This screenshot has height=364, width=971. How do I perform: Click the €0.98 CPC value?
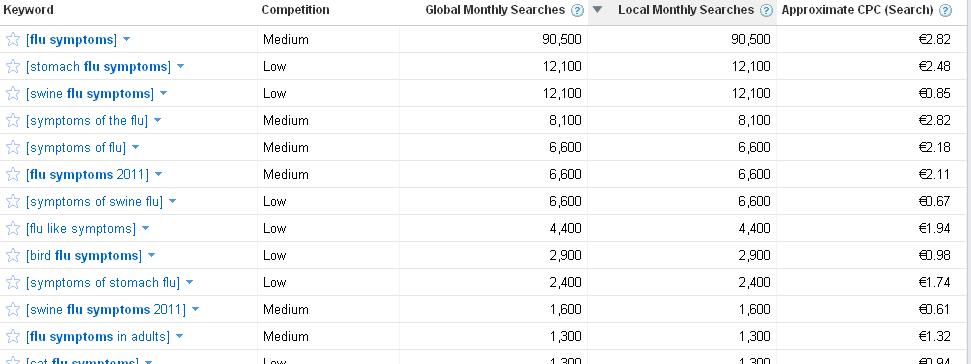[934, 255]
